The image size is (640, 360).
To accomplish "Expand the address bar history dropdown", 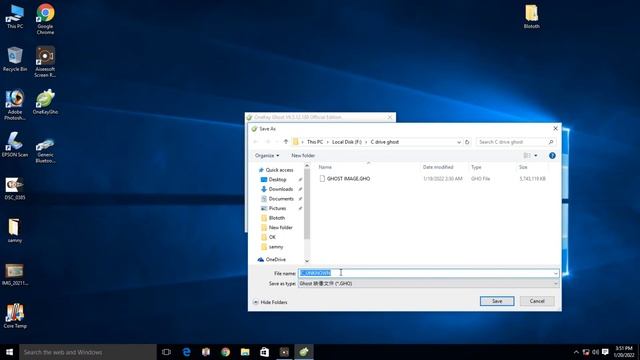I will coord(459,142).
